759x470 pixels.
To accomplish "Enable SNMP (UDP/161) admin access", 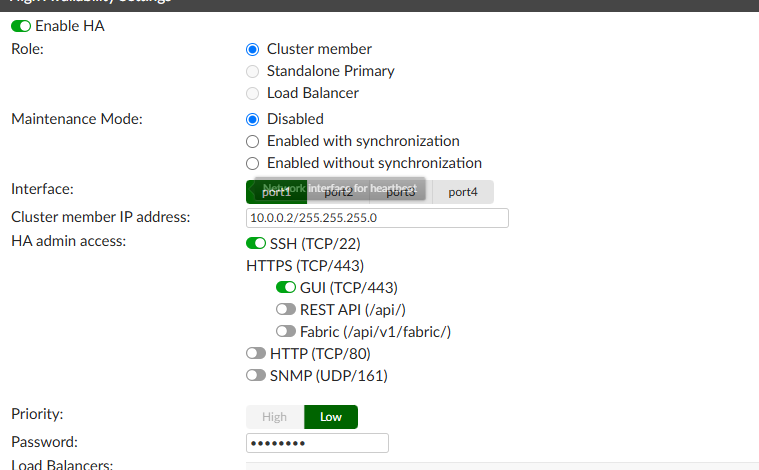I will (256, 376).
